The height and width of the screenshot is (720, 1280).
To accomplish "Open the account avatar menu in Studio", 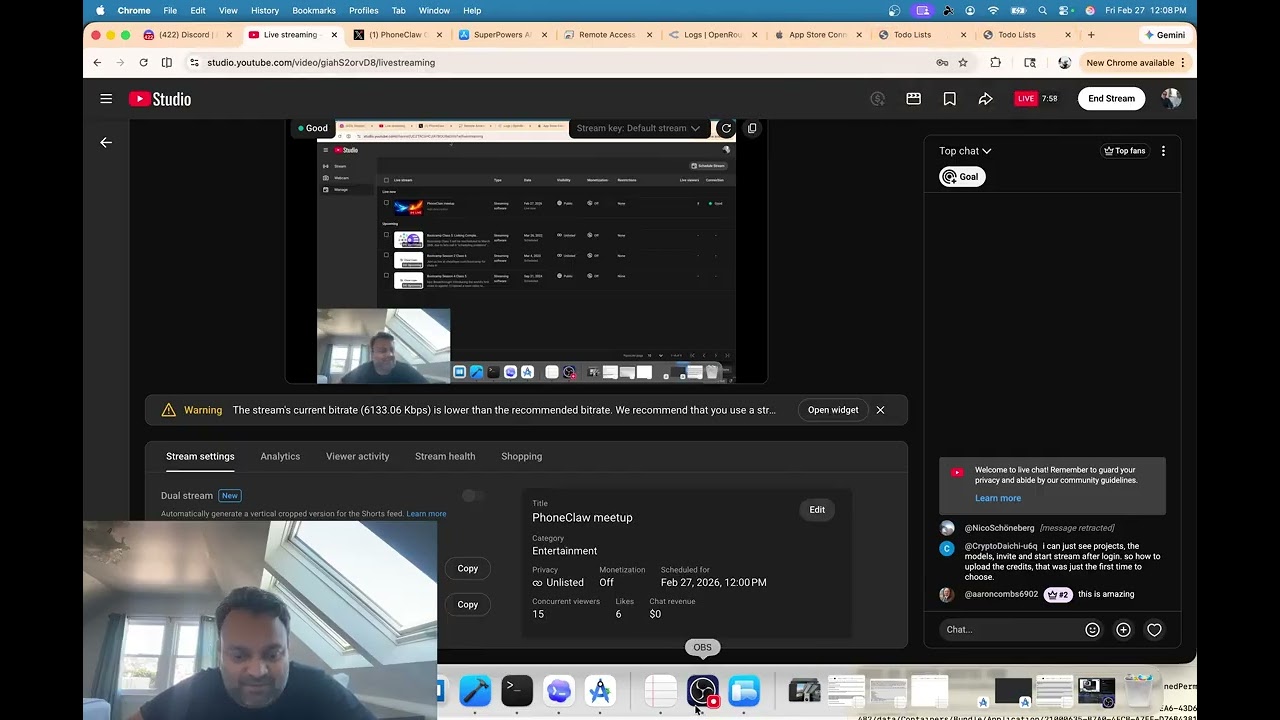I will pyautogui.click(x=1171, y=98).
